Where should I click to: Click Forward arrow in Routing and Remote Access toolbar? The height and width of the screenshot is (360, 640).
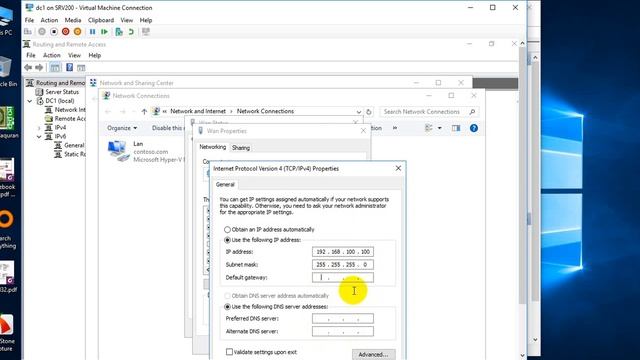(x=39, y=67)
